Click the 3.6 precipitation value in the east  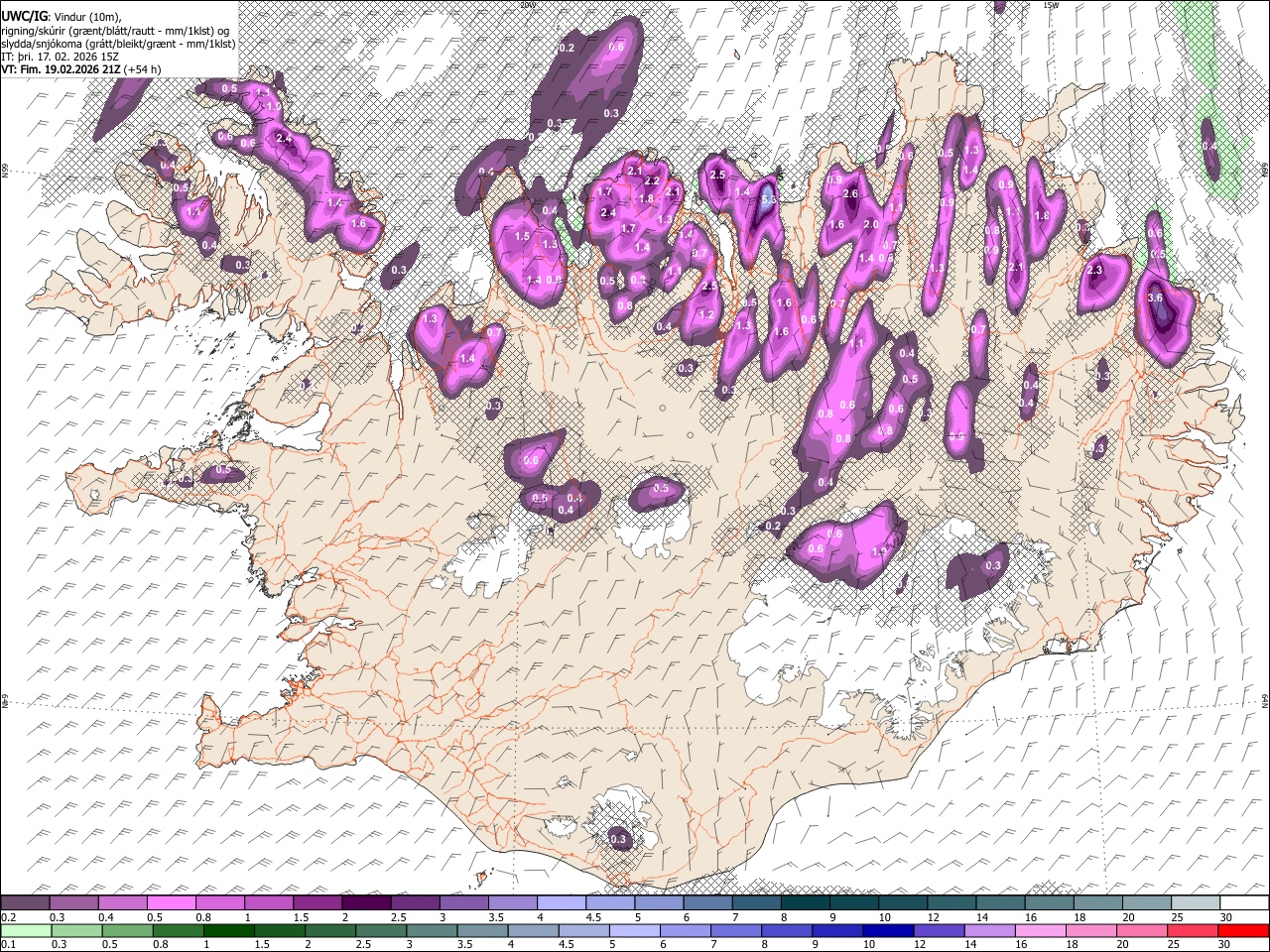point(1155,297)
